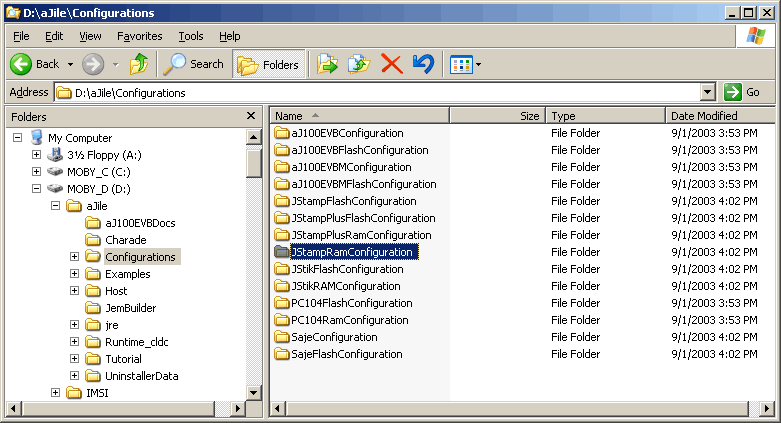
Task: Open the Tools menu
Action: (191, 36)
